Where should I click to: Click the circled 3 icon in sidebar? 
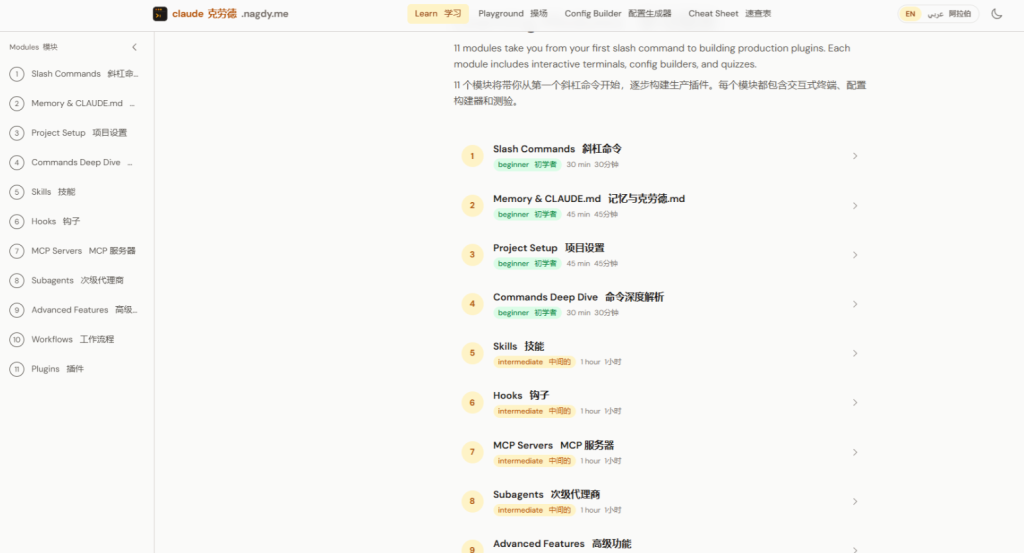point(17,133)
